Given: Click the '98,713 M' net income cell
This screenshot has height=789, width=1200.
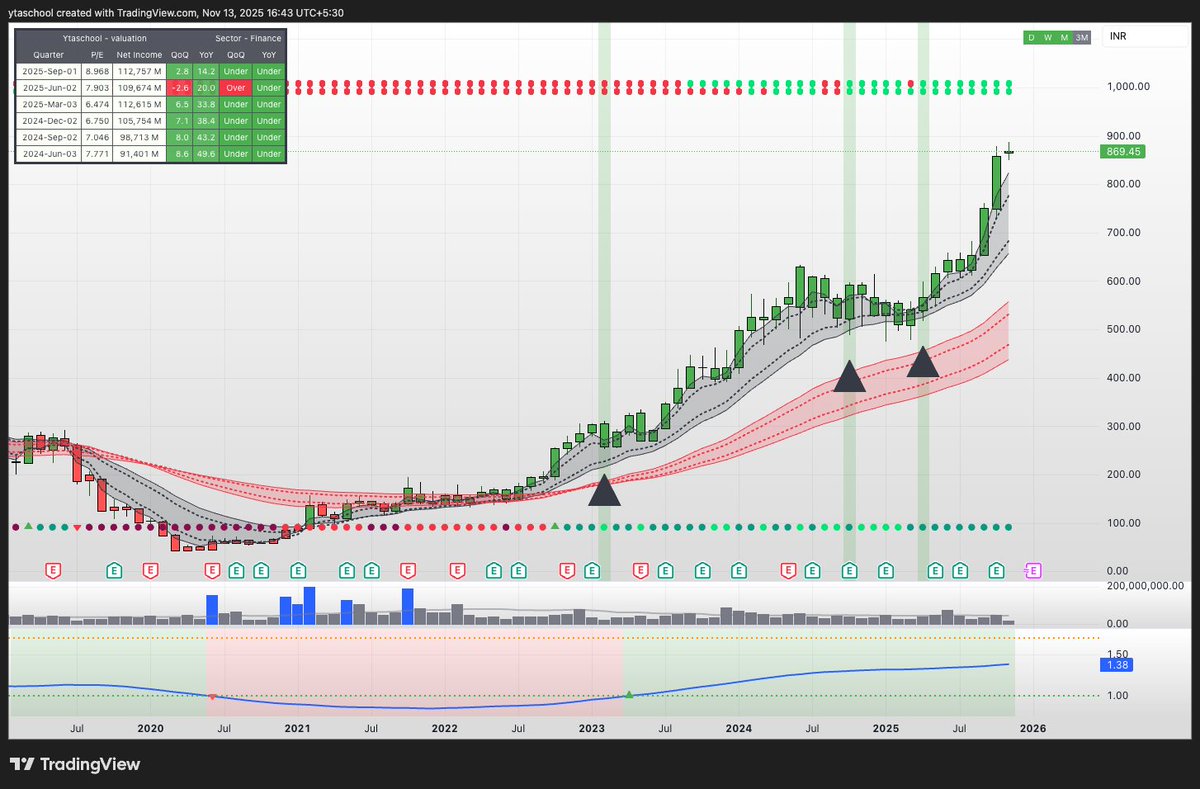Looking at the screenshot, I should click(x=138, y=137).
